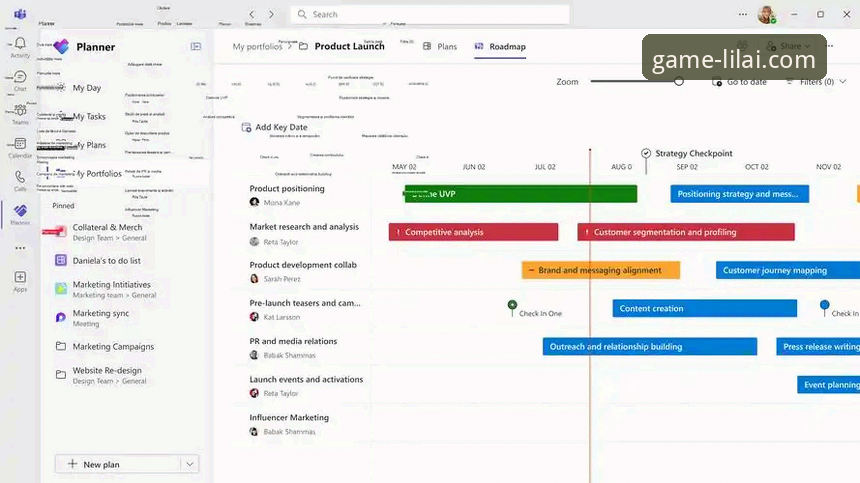The image size is (860, 483).
Task: Select the Product positioning row title
Action: [287, 189]
